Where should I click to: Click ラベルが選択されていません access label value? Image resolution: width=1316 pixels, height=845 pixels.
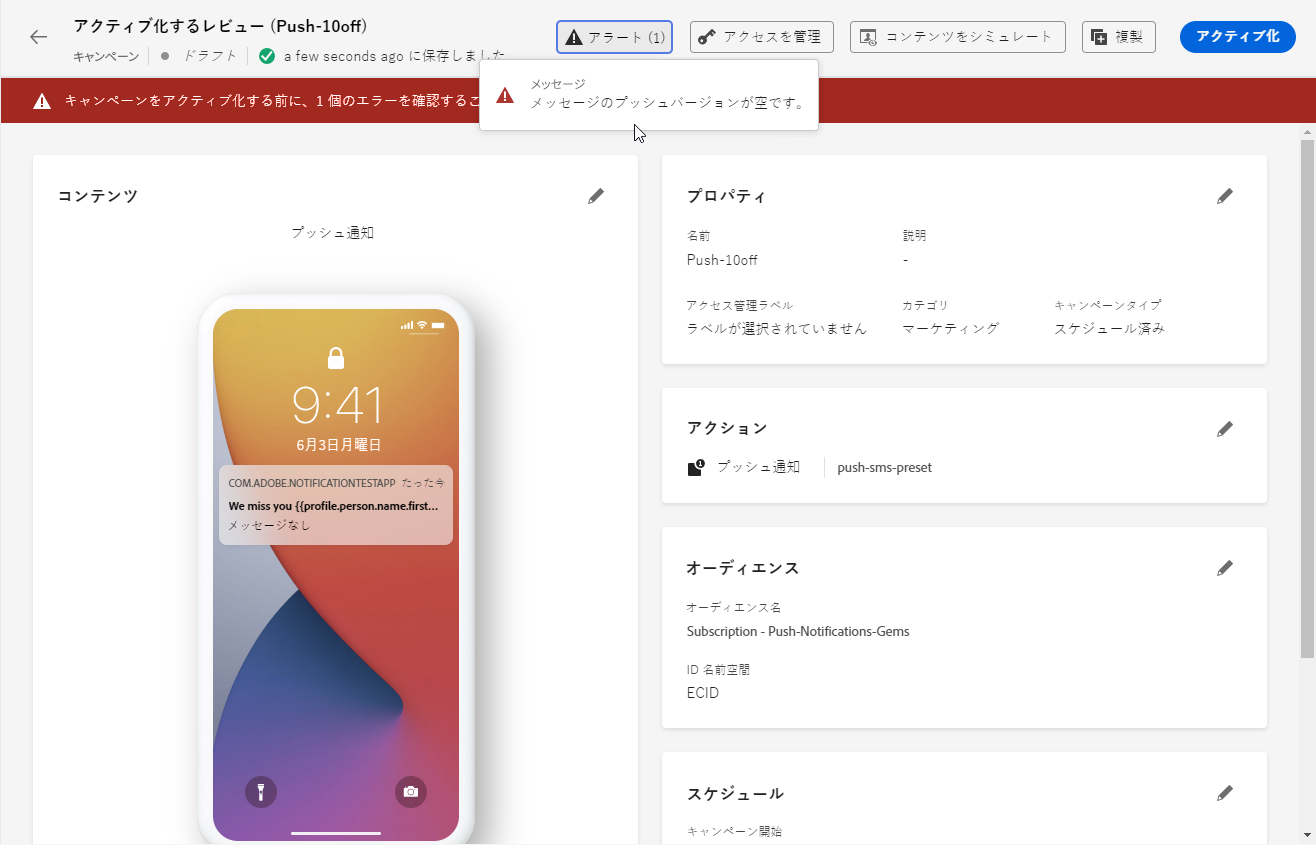click(777, 328)
